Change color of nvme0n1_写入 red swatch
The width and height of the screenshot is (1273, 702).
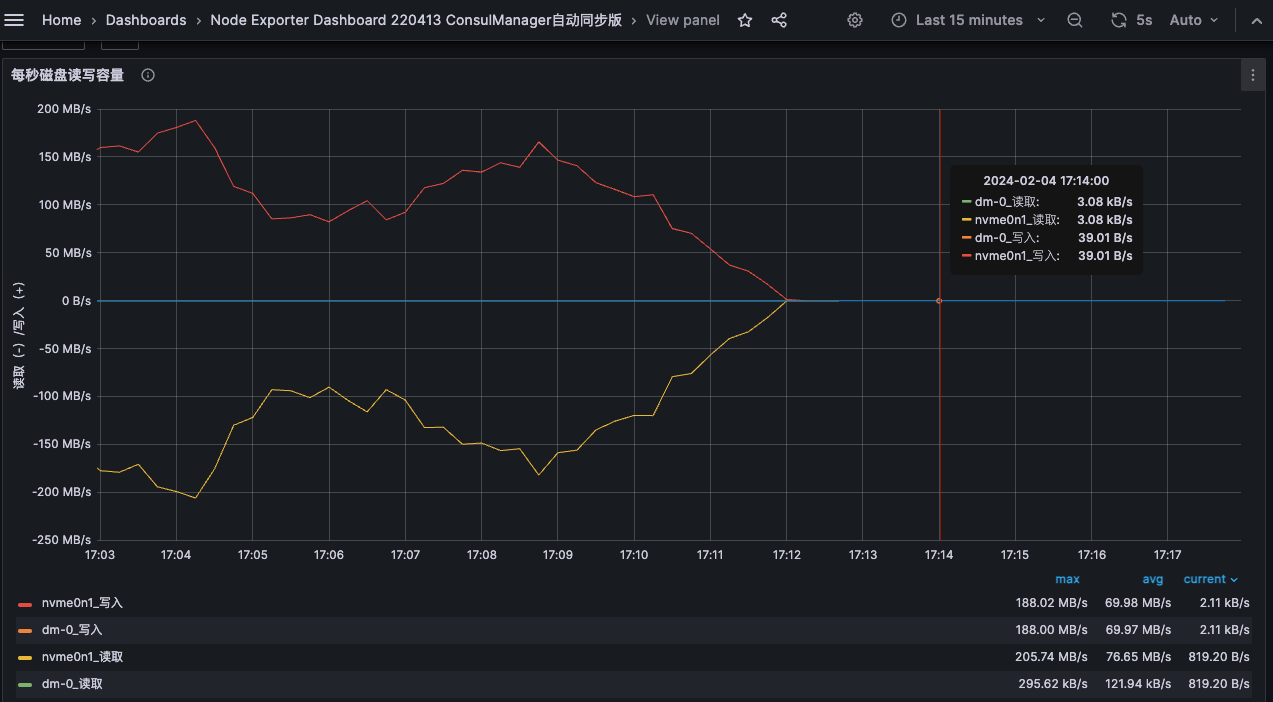pyautogui.click(x=25, y=604)
